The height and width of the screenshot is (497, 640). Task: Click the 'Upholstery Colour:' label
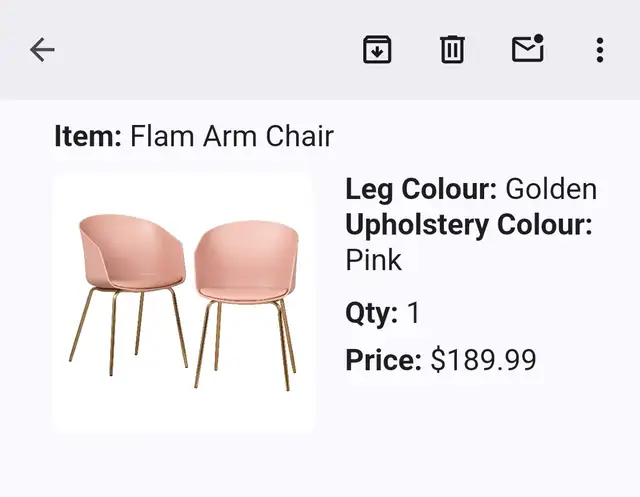pyautogui.click(x=469, y=225)
